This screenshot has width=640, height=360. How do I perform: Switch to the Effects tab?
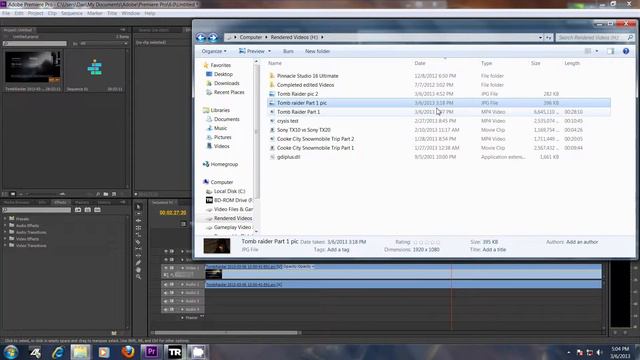(60, 202)
